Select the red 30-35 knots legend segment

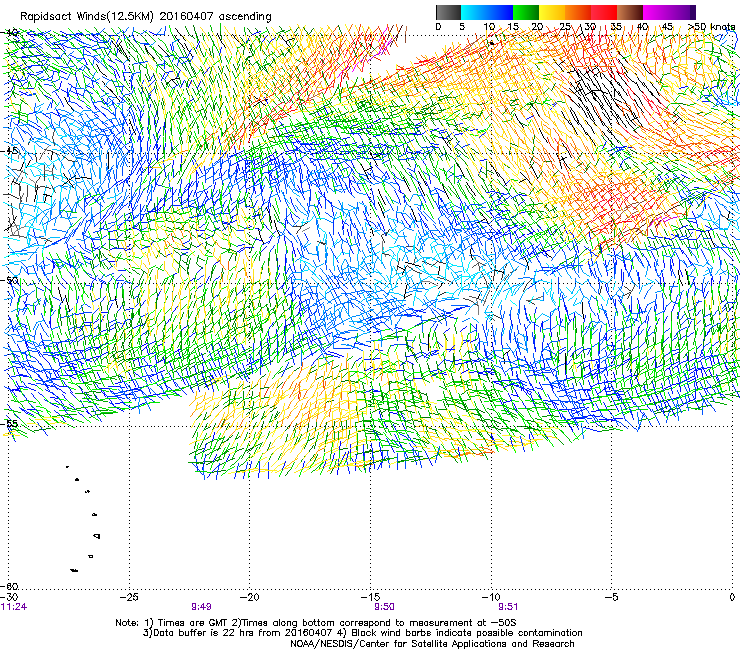tap(604, 12)
